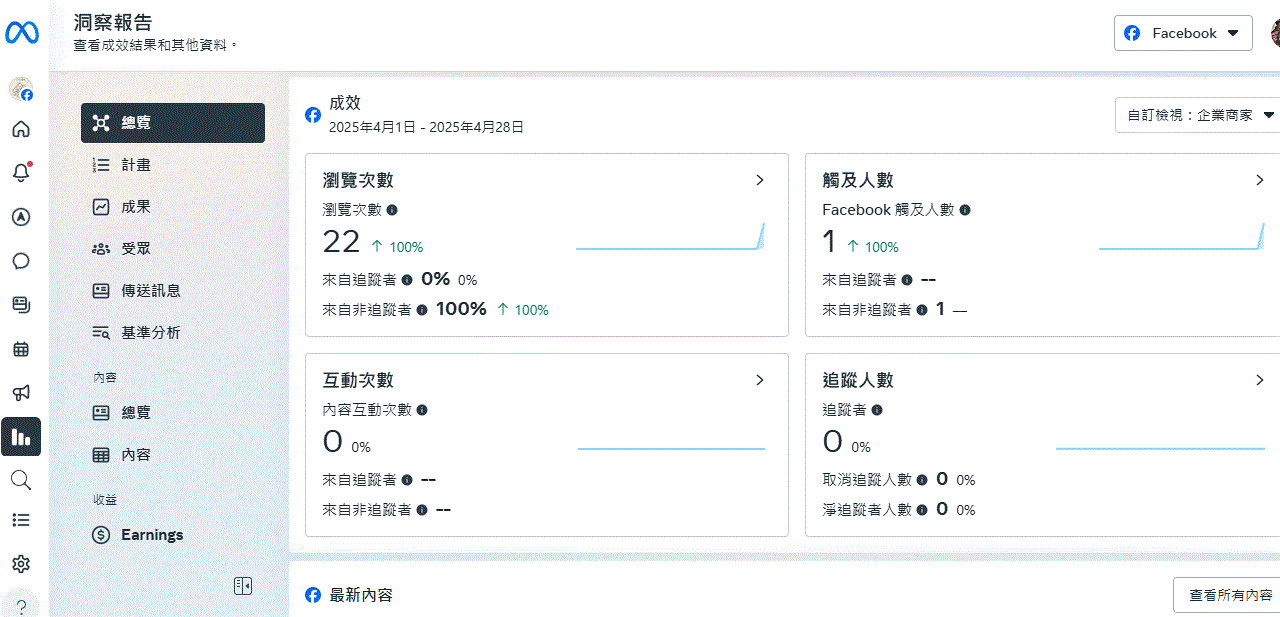The width and height of the screenshot is (1280, 617).
Task: Click the 2025年4月1日 - 2025年4月28日 date range
Action: (x=426, y=128)
